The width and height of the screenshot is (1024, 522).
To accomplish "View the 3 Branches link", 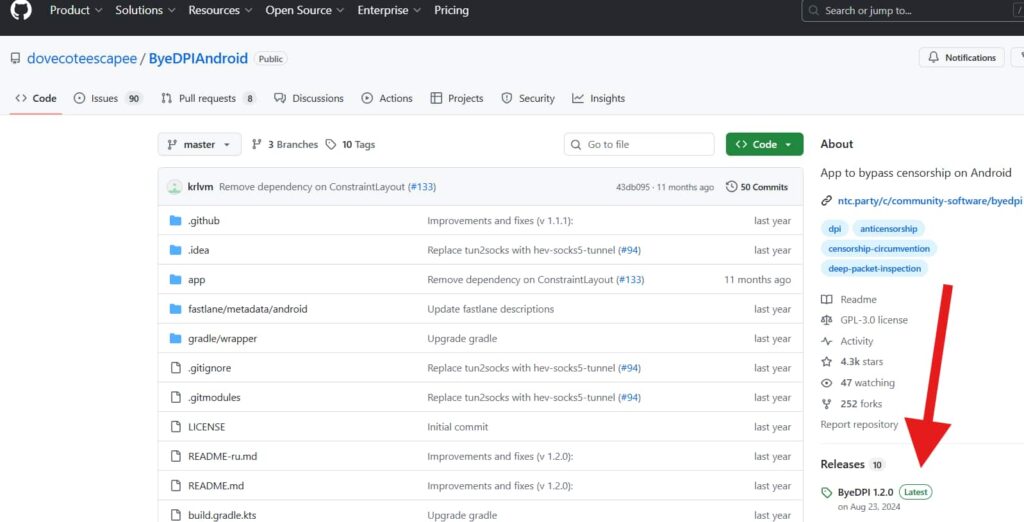I will pos(285,144).
